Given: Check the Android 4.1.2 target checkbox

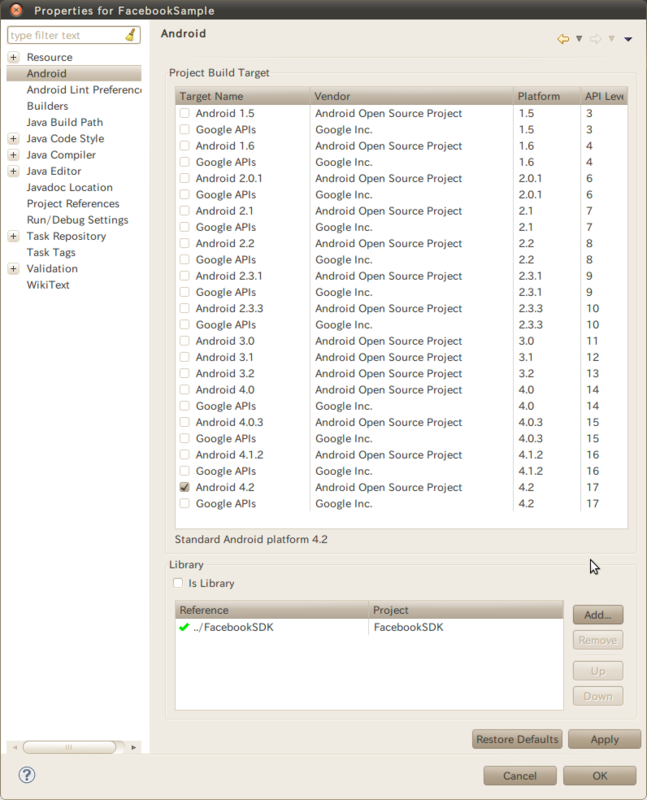Looking at the screenshot, I should pyautogui.click(x=185, y=455).
